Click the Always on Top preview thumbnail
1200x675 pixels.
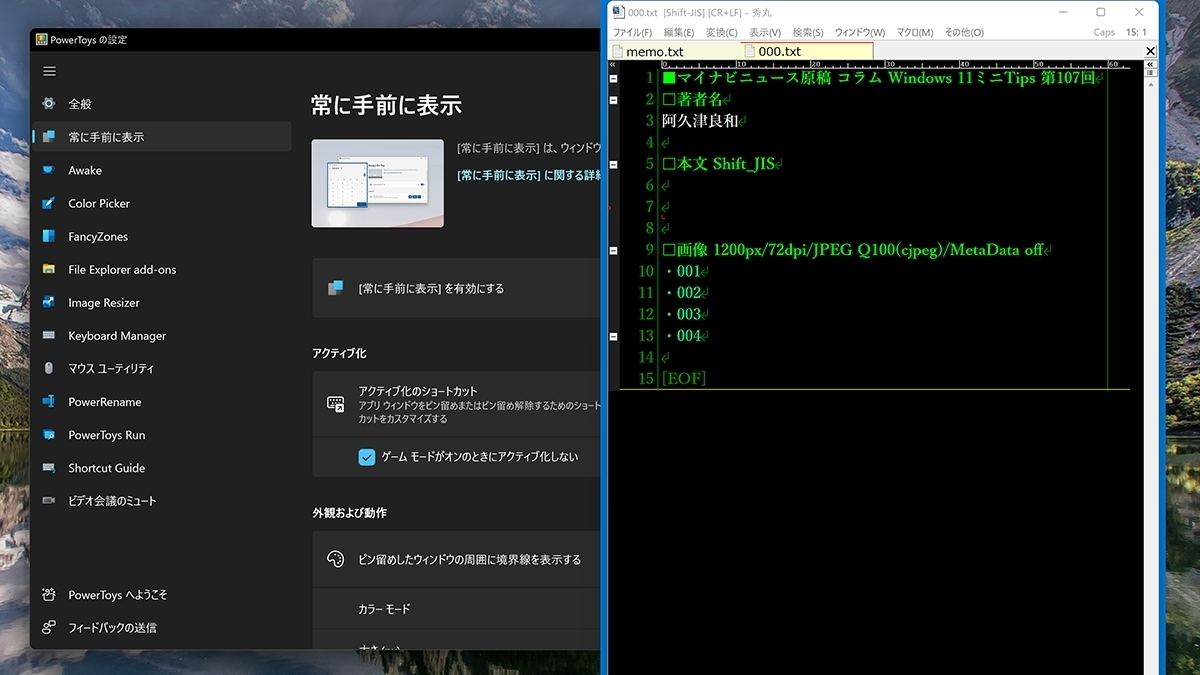[x=377, y=183]
